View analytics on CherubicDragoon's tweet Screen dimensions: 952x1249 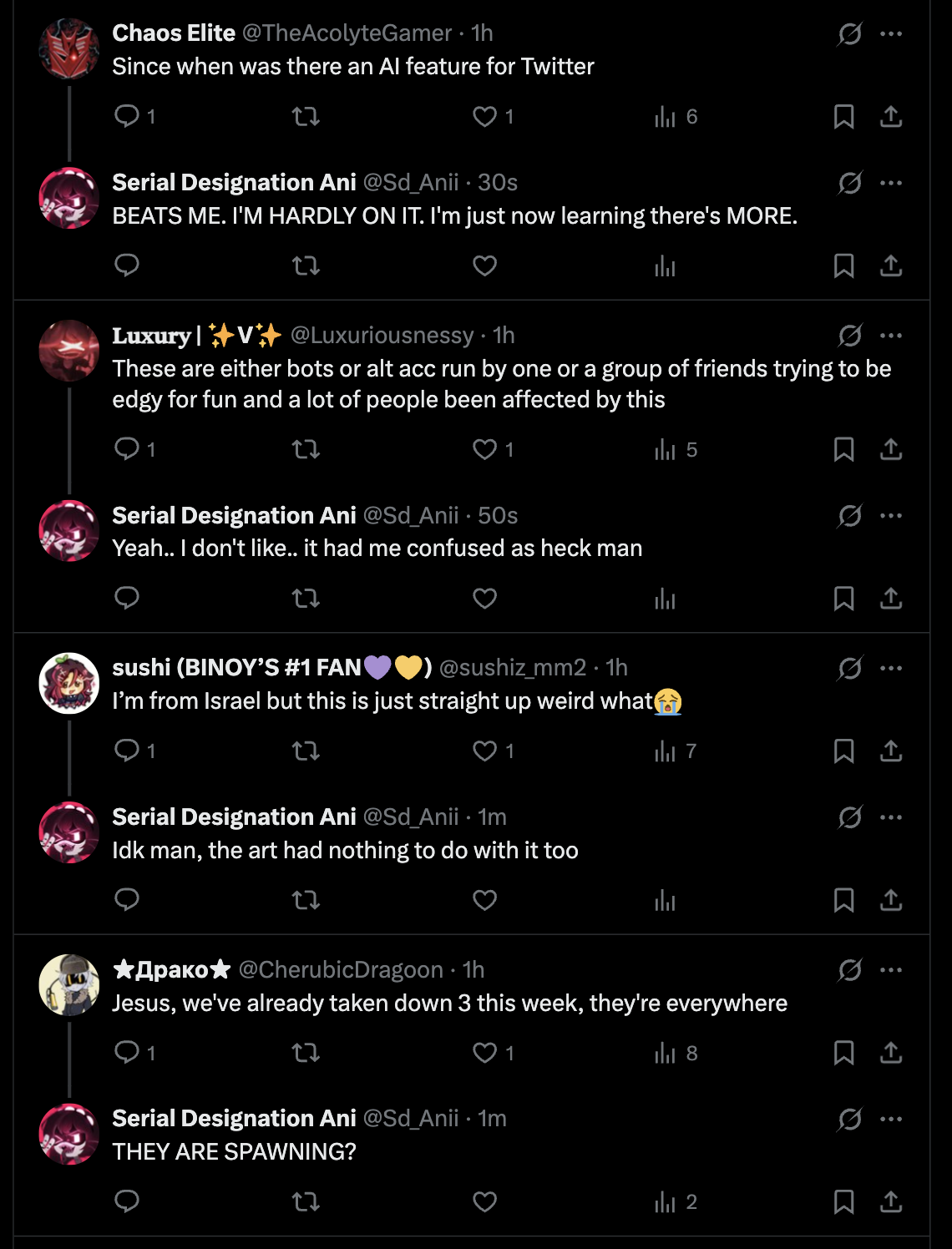[666, 1053]
